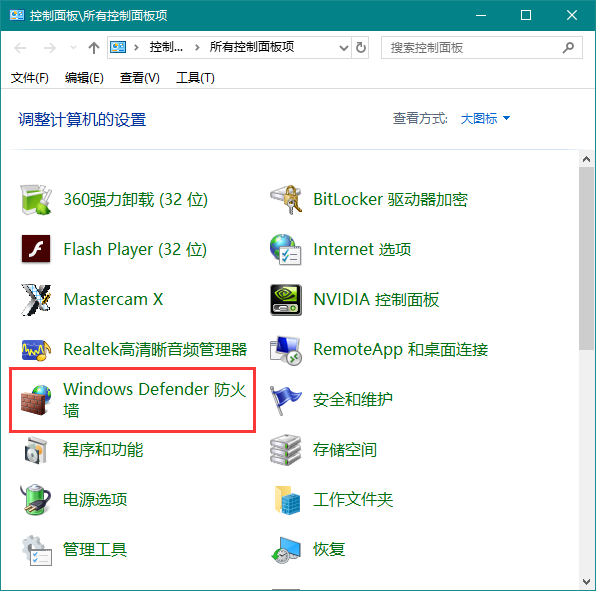Screen dimensions: 596x591
Task: Click the 安全和维护 flag icon
Action: point(285,400)
